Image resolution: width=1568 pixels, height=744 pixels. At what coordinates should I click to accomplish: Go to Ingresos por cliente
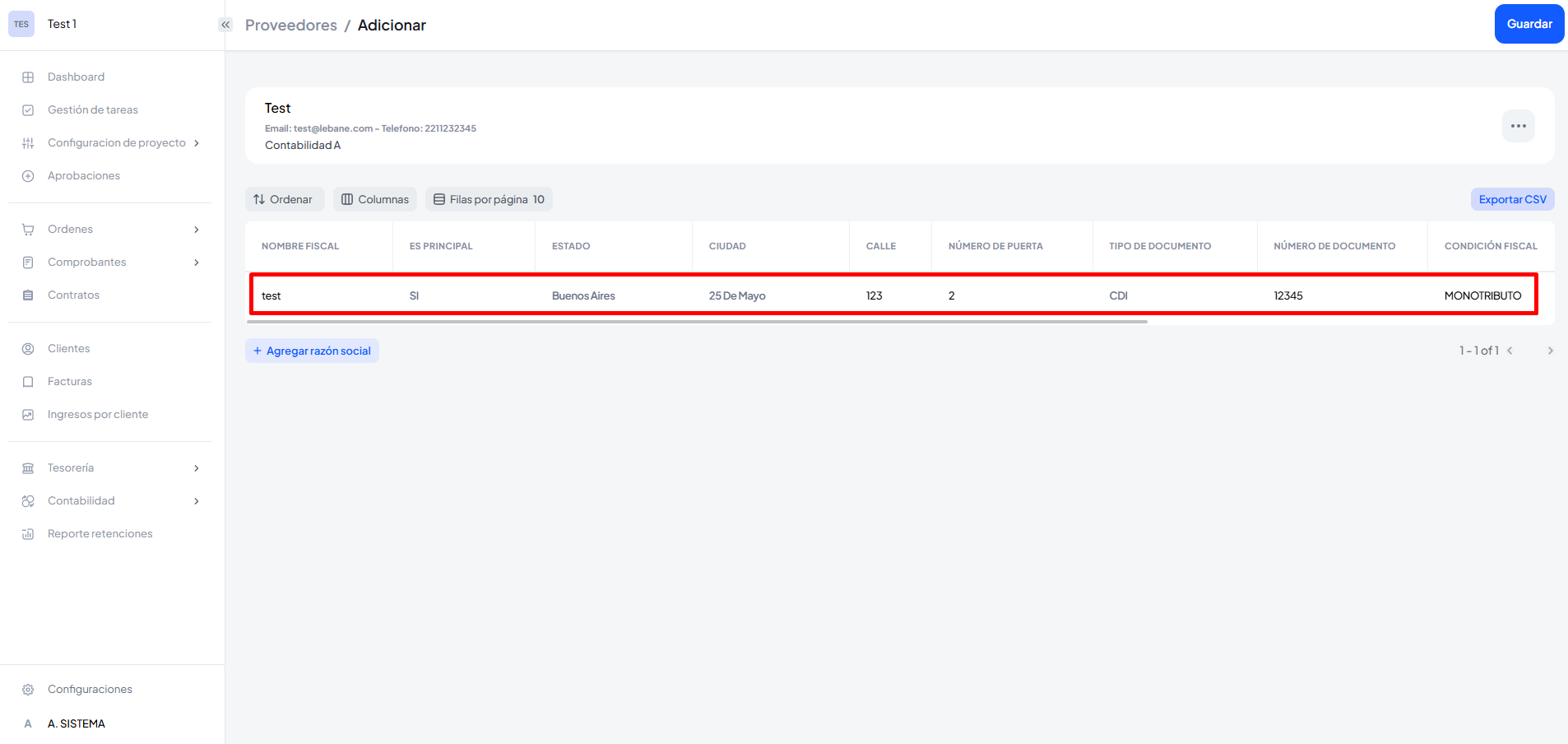(98, 415)
